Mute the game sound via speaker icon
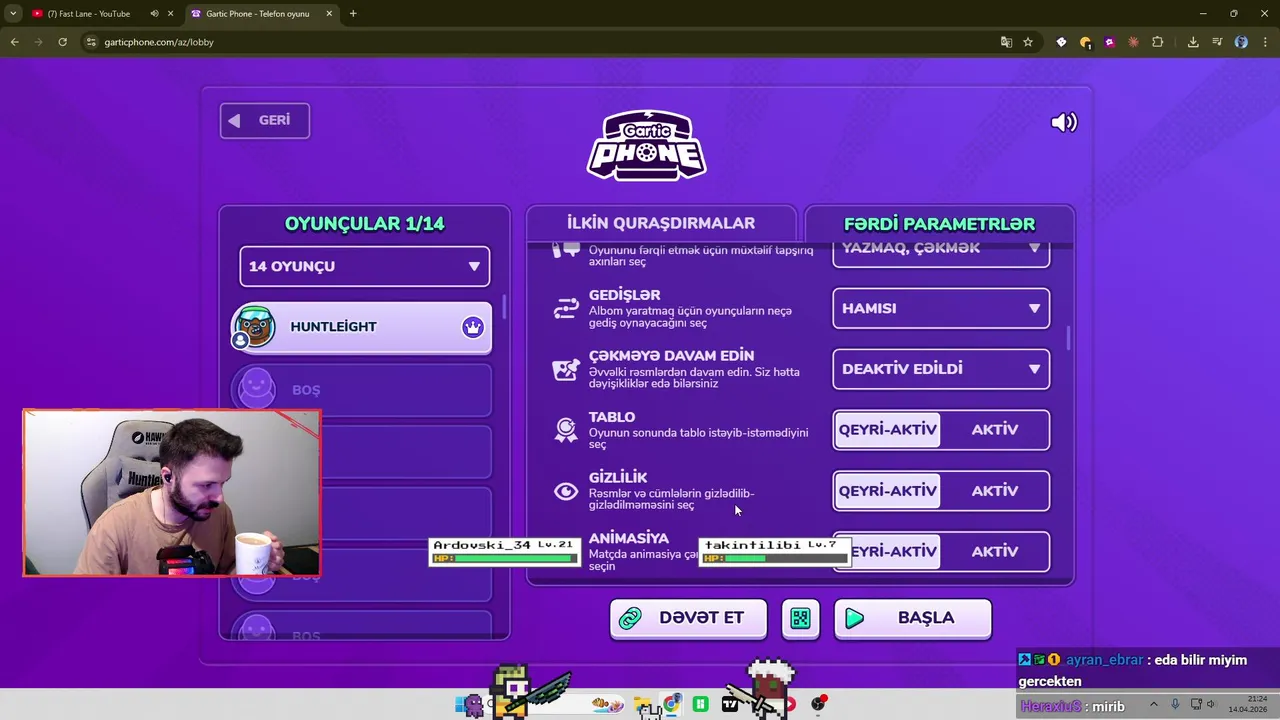The image size is (1280, 720). tap(1064, 122)
